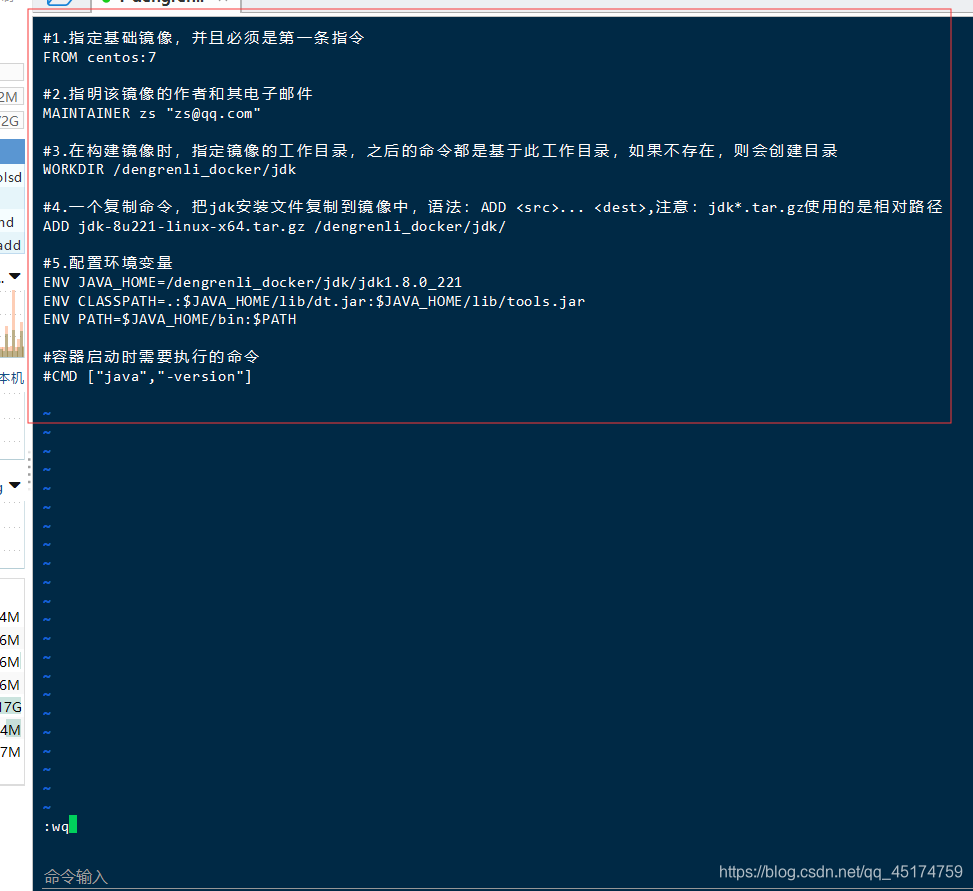Click the '#2.指明该镜像的作者和其电子邮件' comment

(177, 94)
